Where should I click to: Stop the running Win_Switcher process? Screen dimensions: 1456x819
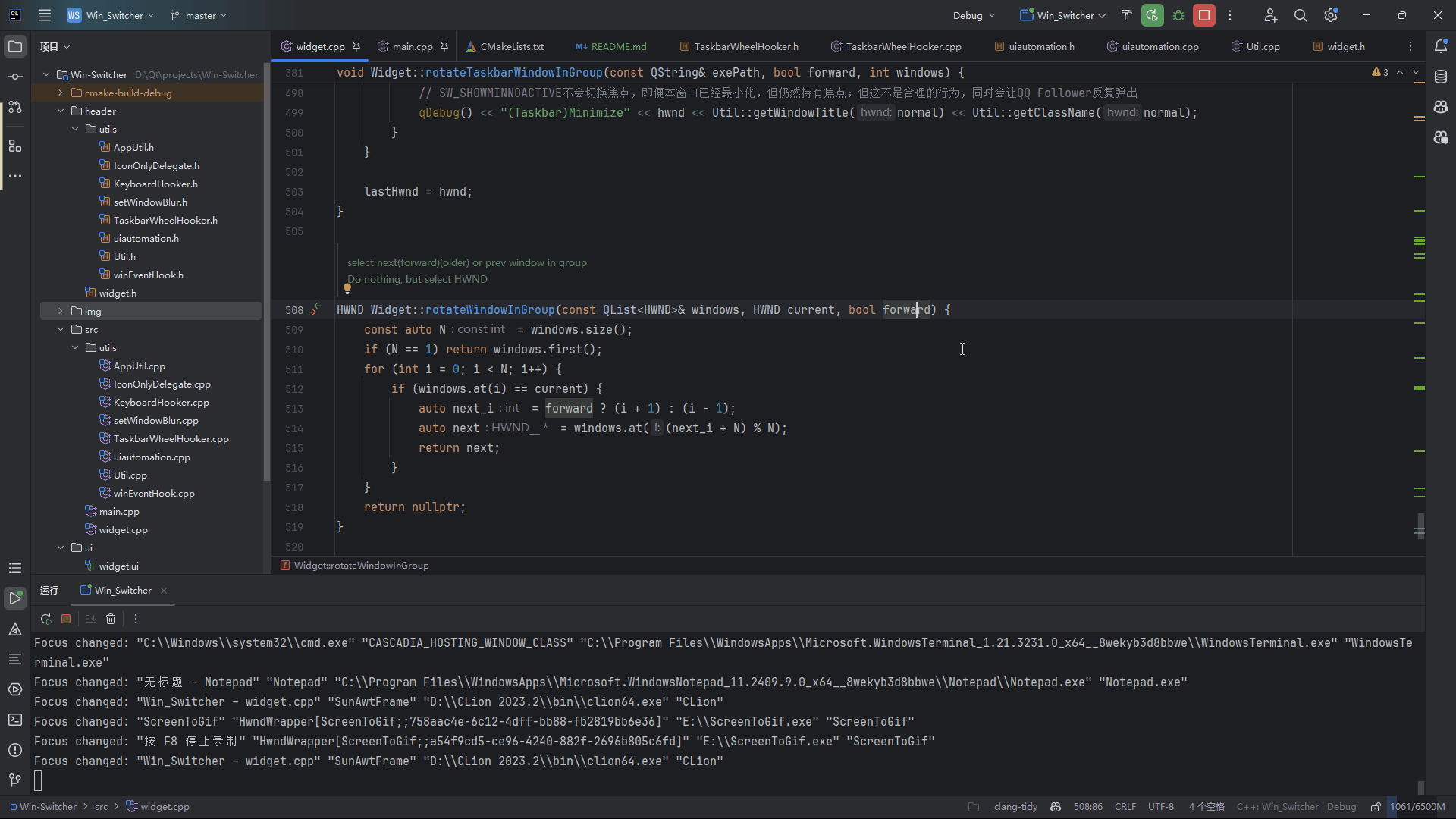pos(1204,15)
